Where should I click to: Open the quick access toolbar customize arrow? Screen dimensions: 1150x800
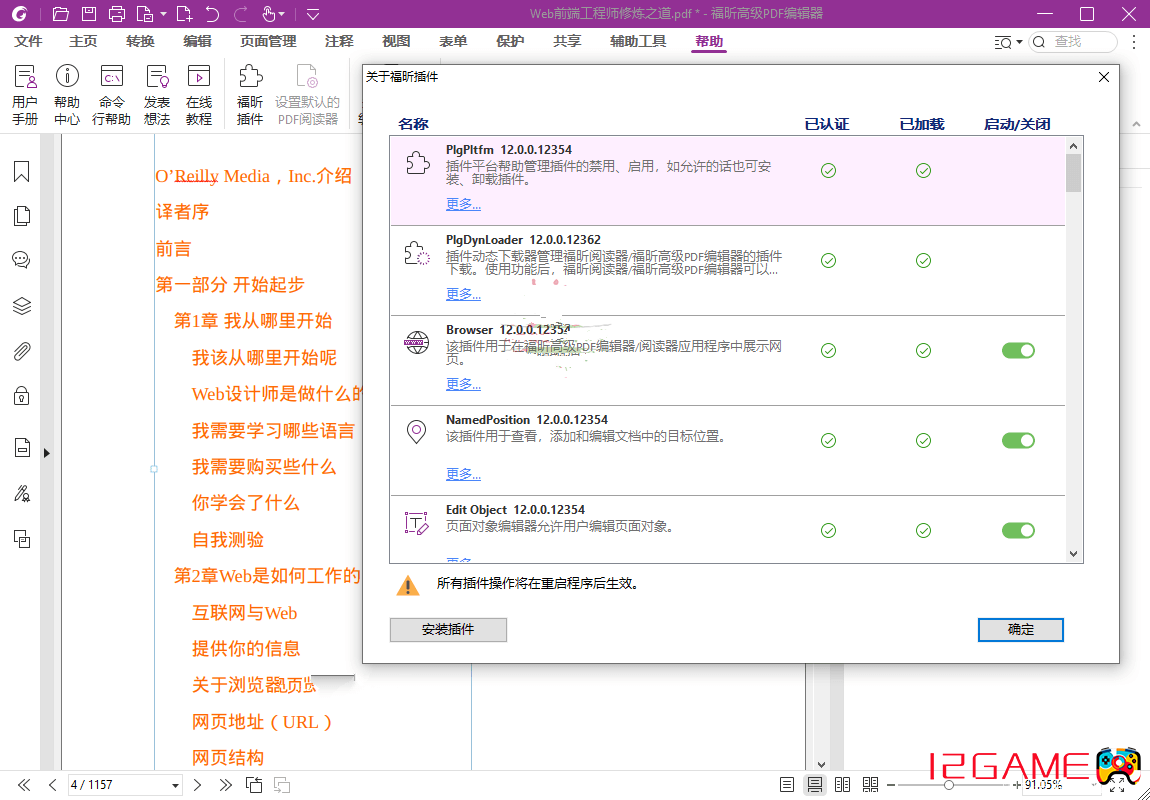tap(313, 13)
